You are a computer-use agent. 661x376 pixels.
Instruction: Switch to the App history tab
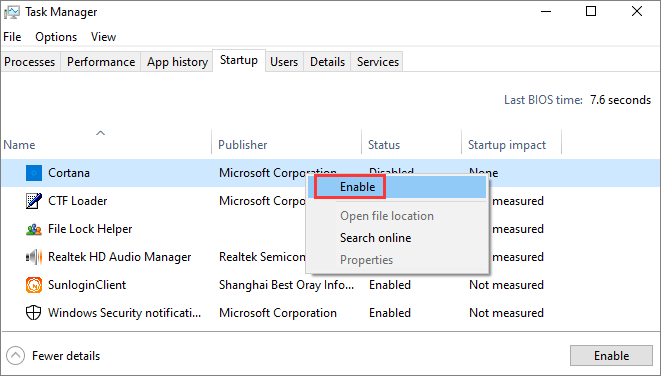[177, 62]
